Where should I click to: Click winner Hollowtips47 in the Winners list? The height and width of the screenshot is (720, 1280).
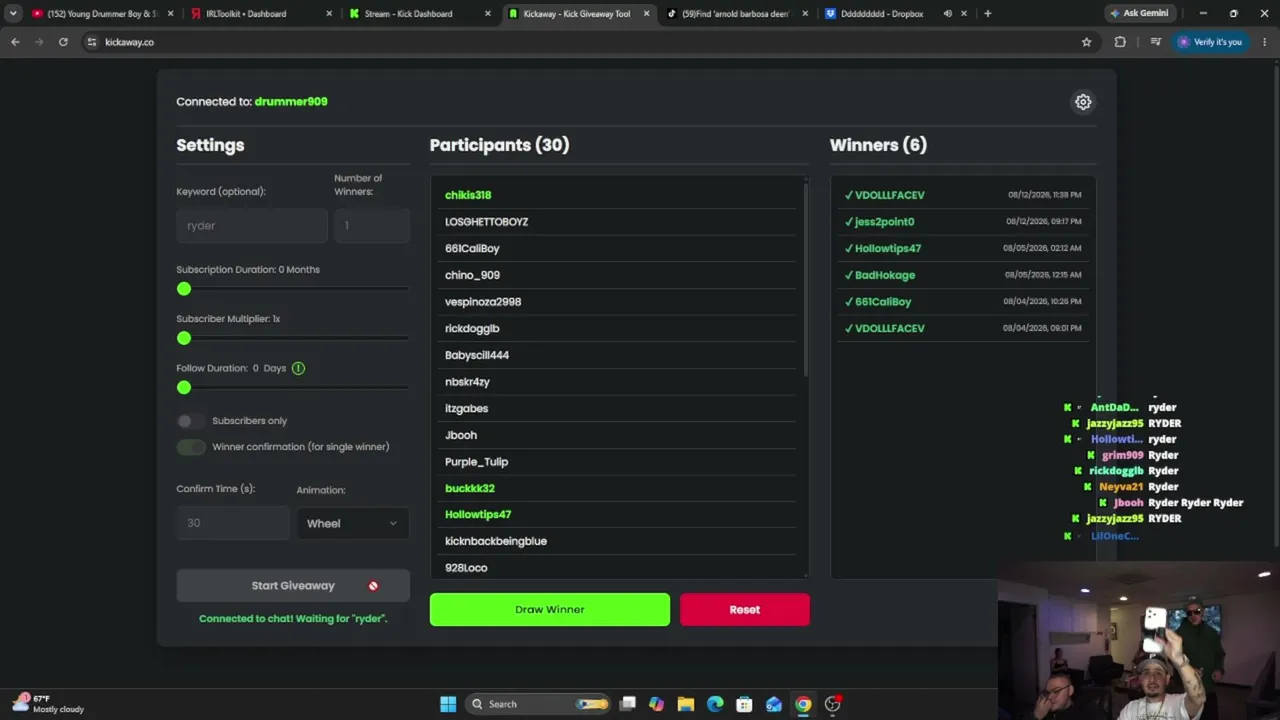pos(888,248)
